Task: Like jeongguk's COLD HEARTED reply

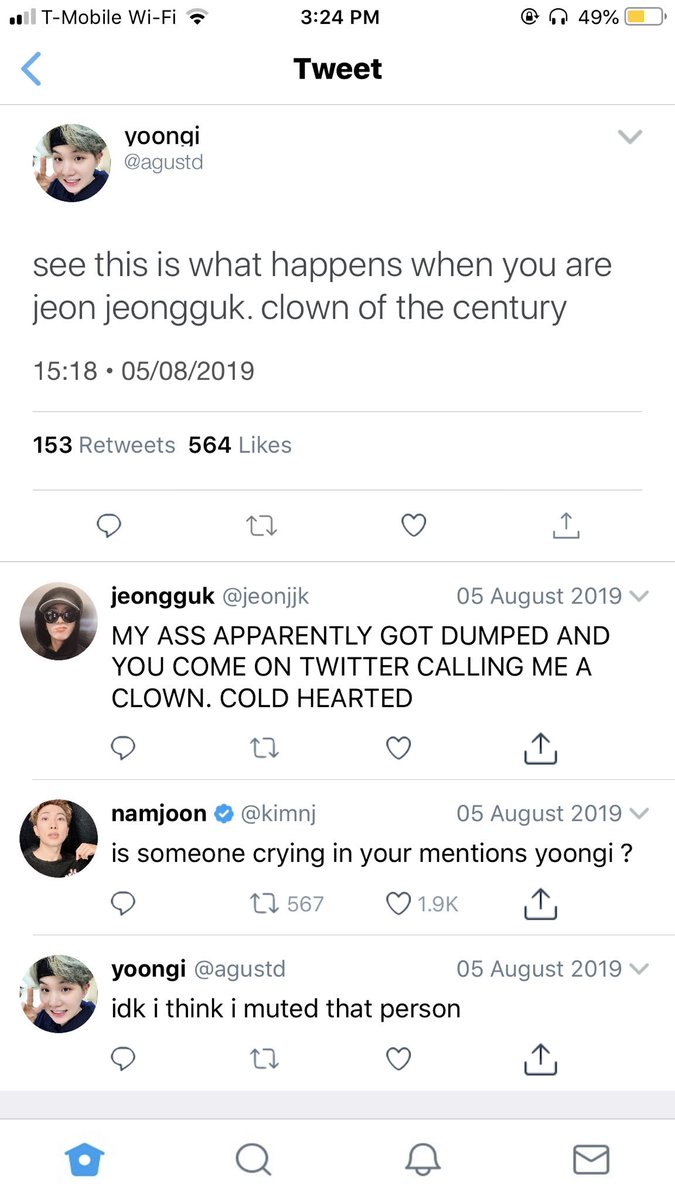Action: tap(399, 748)
